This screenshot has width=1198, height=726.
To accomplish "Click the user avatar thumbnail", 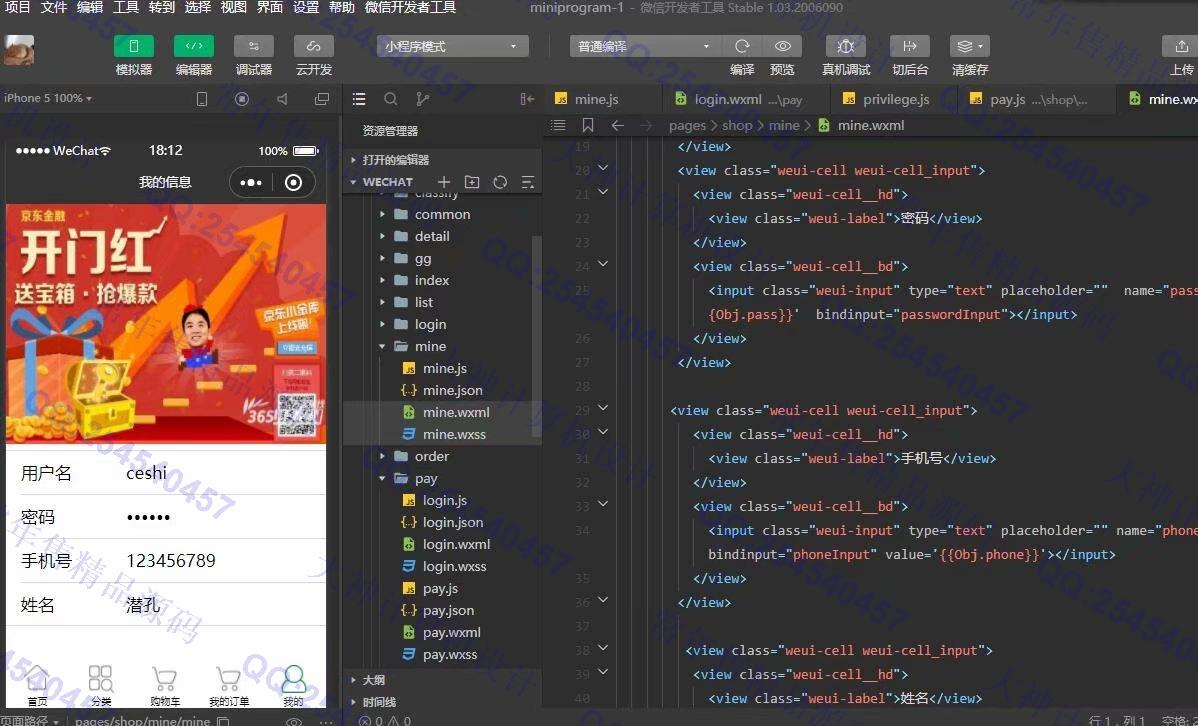I will click(x=19, y=50).
